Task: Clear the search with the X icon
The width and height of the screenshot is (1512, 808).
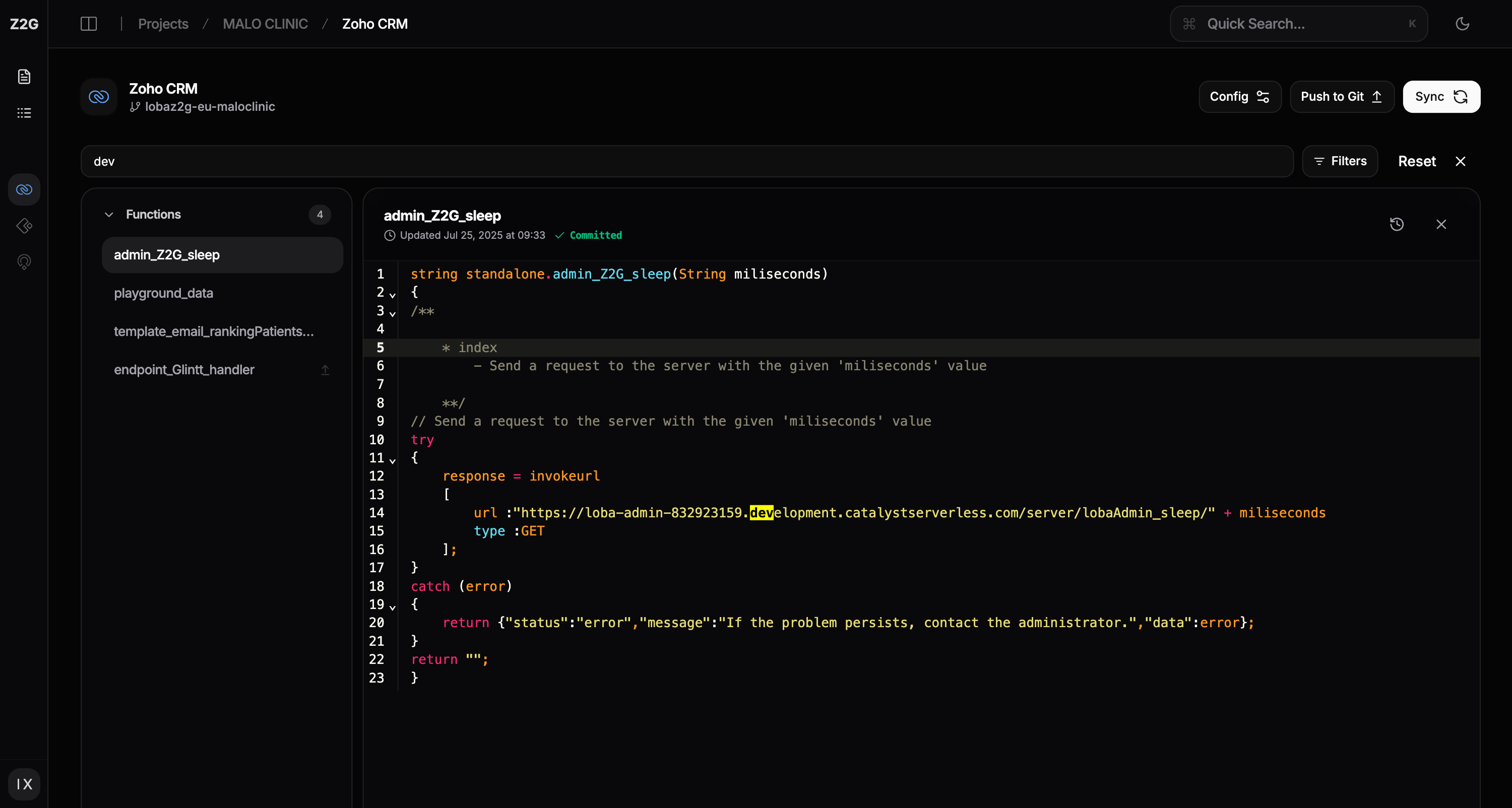Action: click(1461, 161)
